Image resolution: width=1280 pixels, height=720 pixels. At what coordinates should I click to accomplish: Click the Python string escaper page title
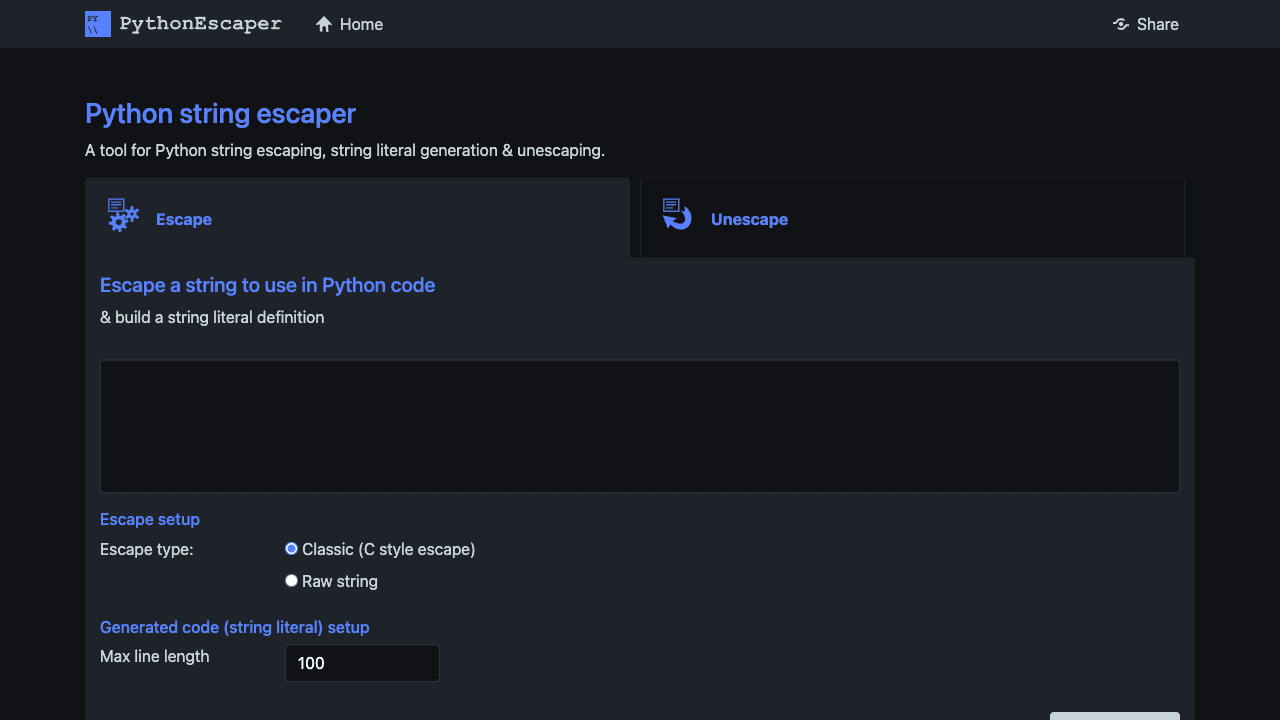220,113
